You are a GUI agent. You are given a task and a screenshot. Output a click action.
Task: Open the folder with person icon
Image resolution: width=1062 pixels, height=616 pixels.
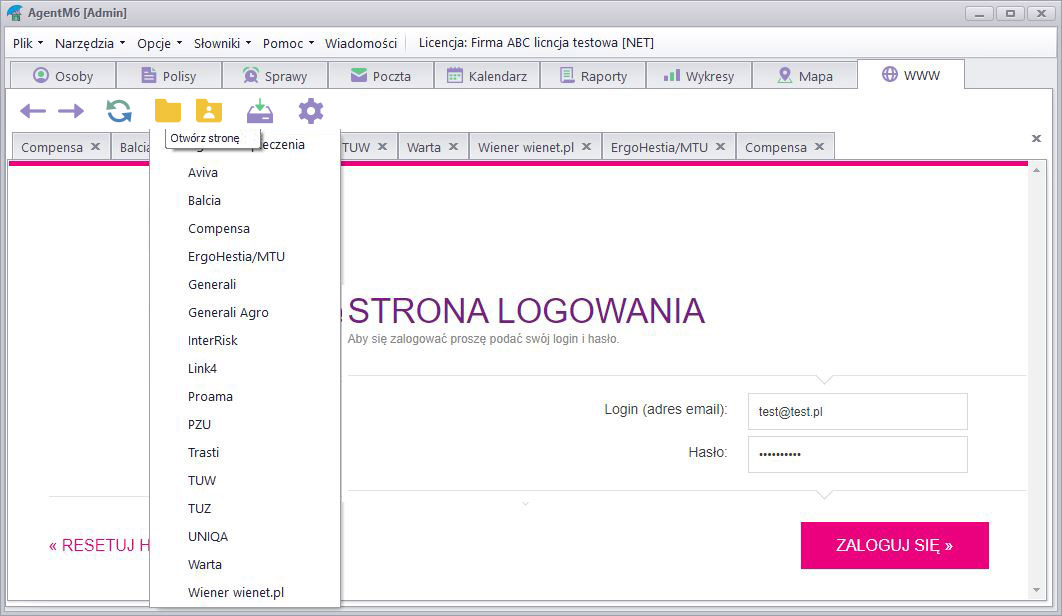coord(209,111)
